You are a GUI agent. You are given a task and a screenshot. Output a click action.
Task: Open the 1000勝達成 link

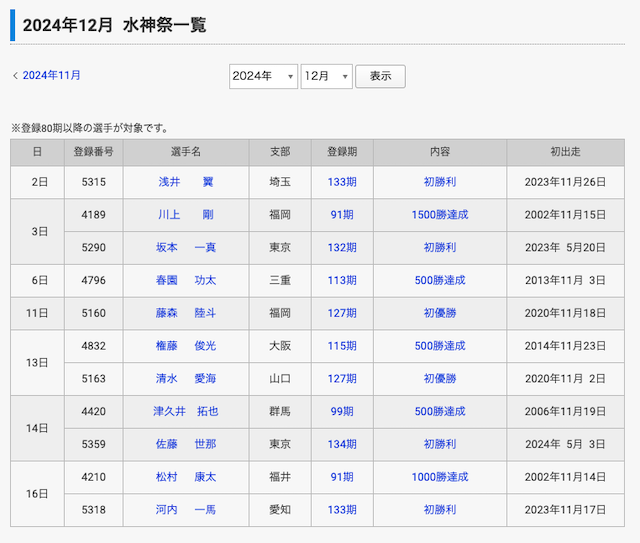440,477
